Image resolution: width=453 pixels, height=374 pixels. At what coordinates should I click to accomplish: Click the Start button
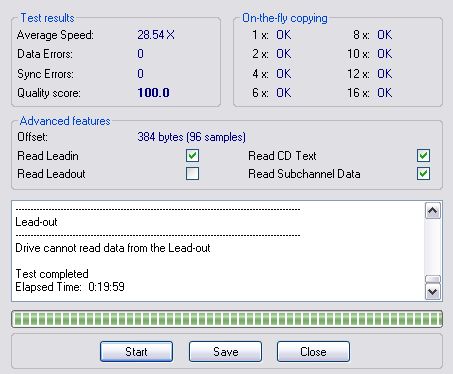tap(136, 351)
